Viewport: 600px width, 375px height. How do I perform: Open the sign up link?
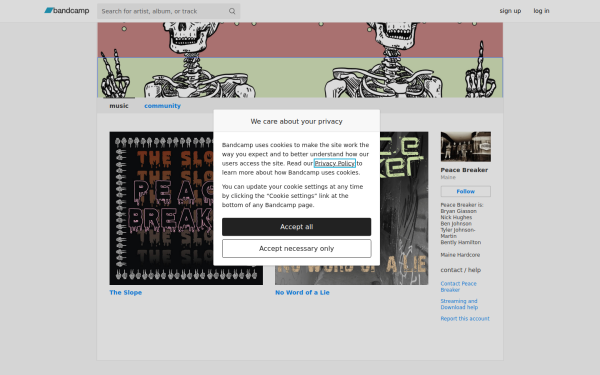pyautogui.click(x=510, y=11)
